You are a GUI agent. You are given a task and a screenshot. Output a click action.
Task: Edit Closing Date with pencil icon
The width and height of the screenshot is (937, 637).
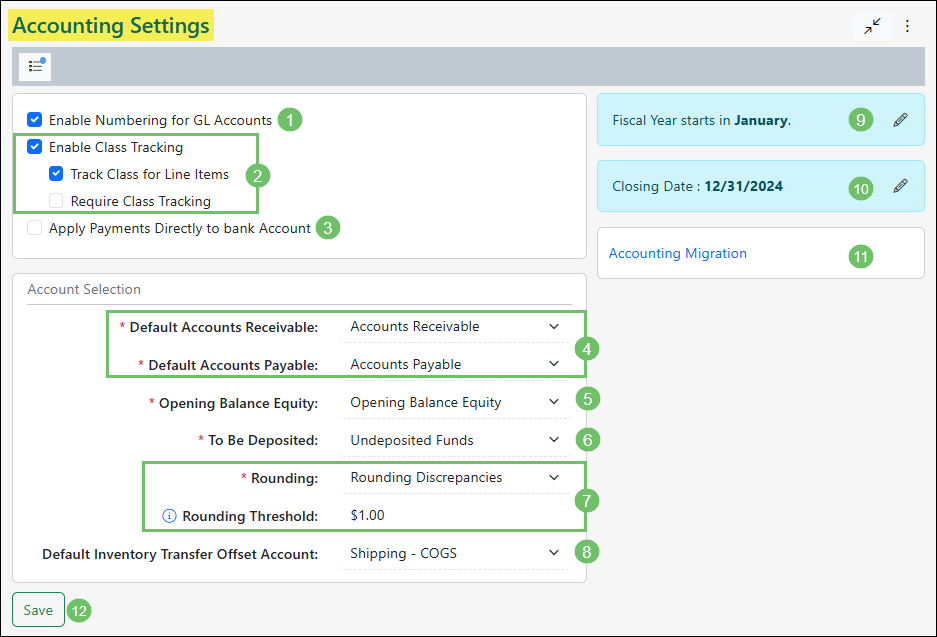click(901, 186)
